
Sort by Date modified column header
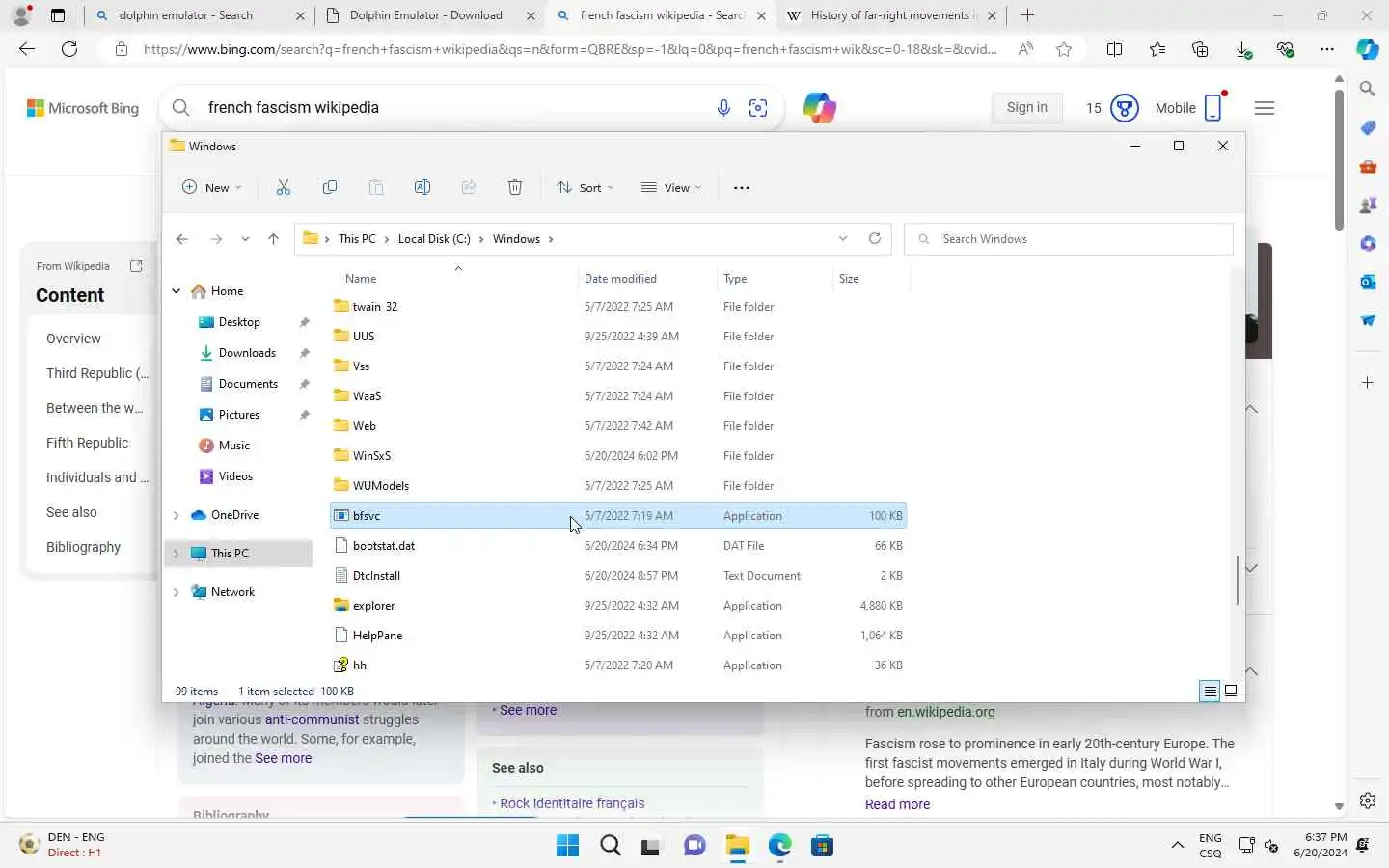pyautogui.click(x=646, y=279)
